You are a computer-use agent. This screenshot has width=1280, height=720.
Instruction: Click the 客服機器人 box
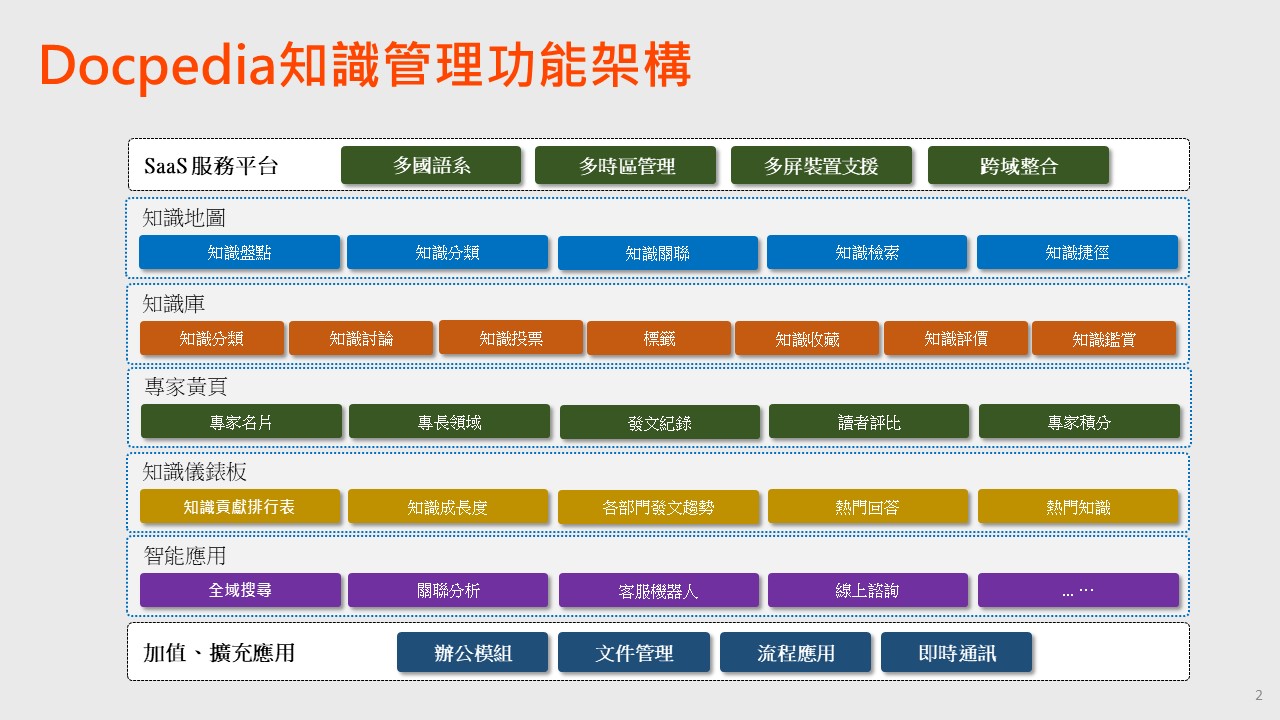659,591
